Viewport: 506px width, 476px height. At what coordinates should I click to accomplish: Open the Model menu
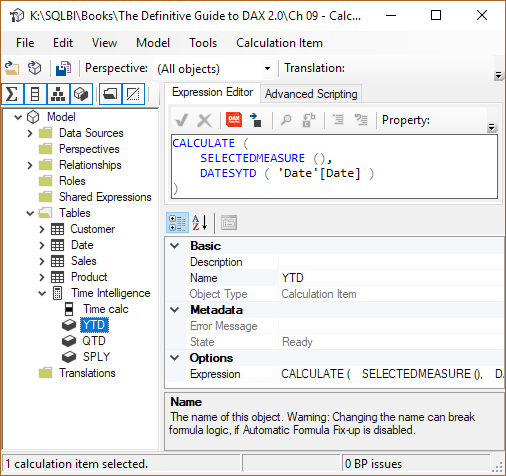[x=153, y=43]
